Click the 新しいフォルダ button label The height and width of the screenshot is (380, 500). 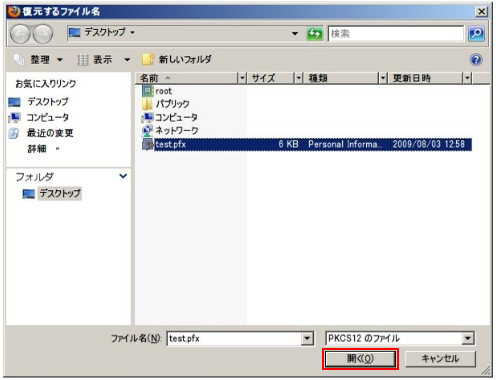coord(185,60)
